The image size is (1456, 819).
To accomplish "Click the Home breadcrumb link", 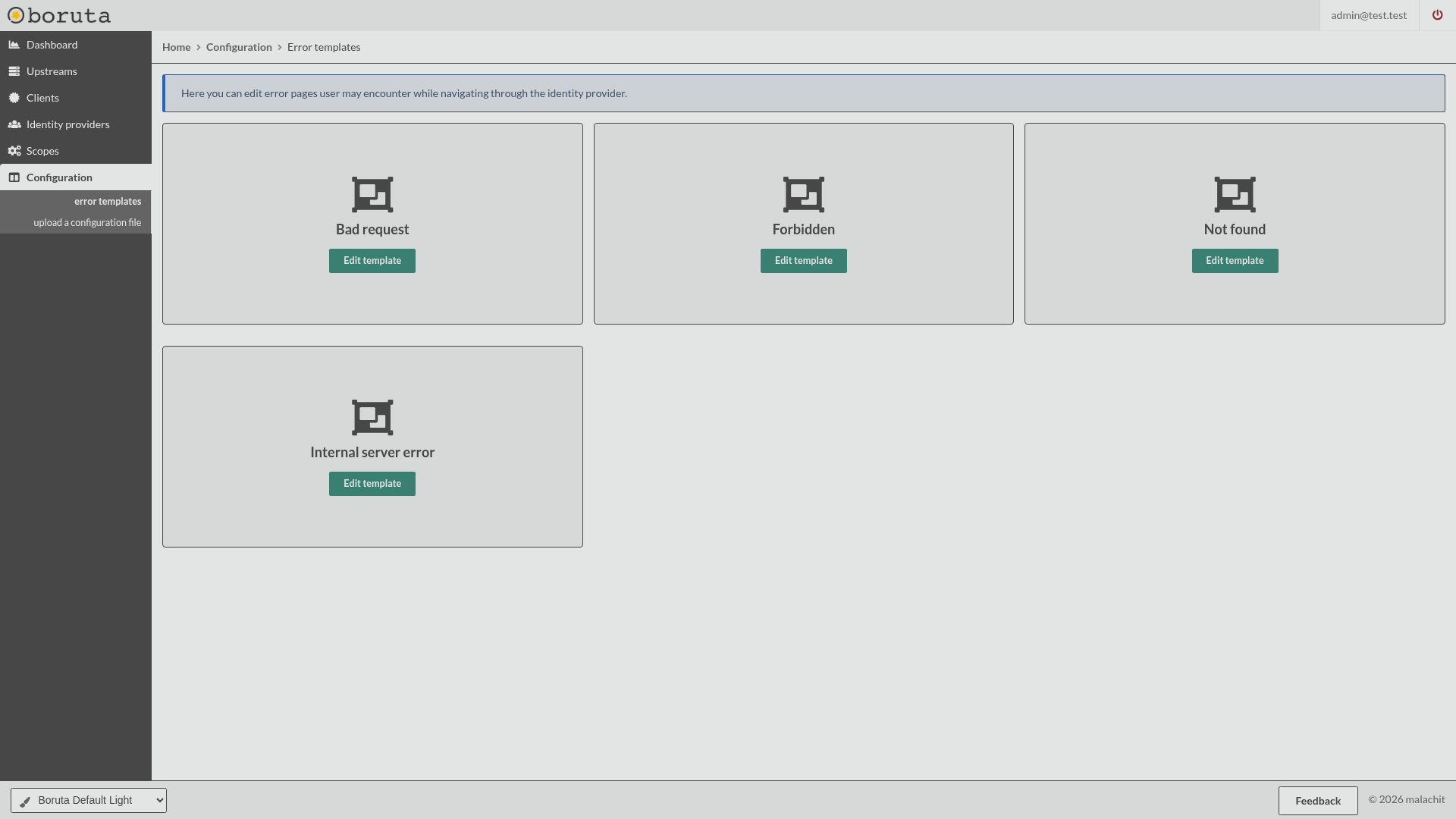I will [176, 47].
